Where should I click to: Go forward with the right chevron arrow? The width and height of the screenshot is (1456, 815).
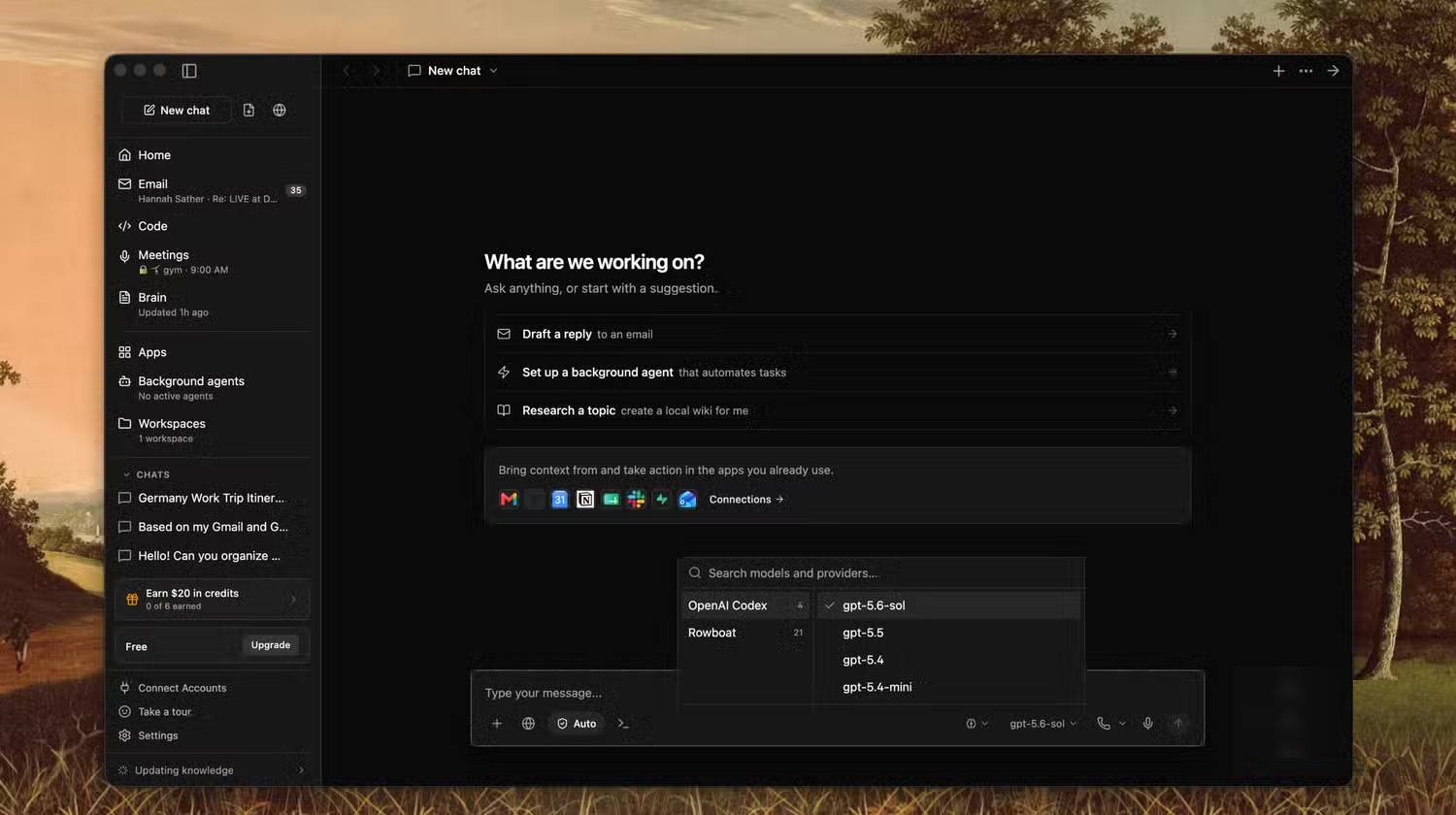(377, 71)
